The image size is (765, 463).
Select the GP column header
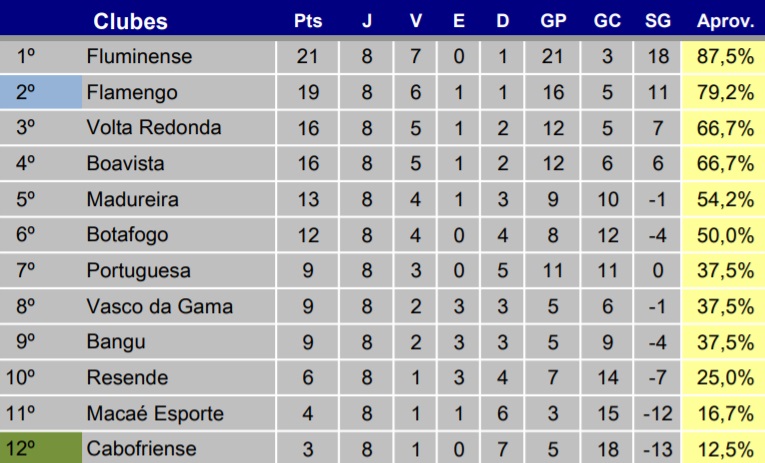[x=553, y=21]
